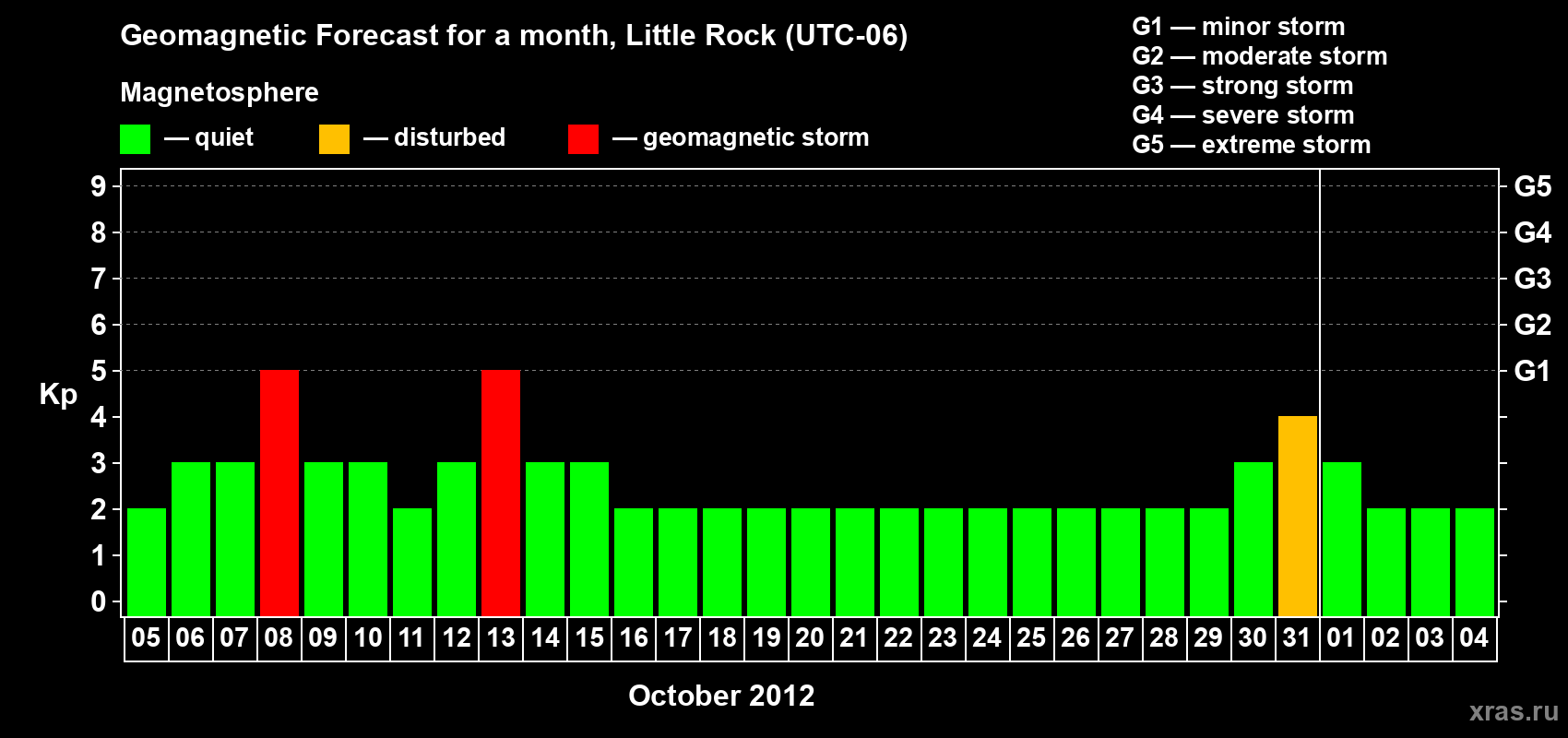1568x738 pixels.
Task: Click the Kp value 5 on left axis
Action: [x=99, y=371]
